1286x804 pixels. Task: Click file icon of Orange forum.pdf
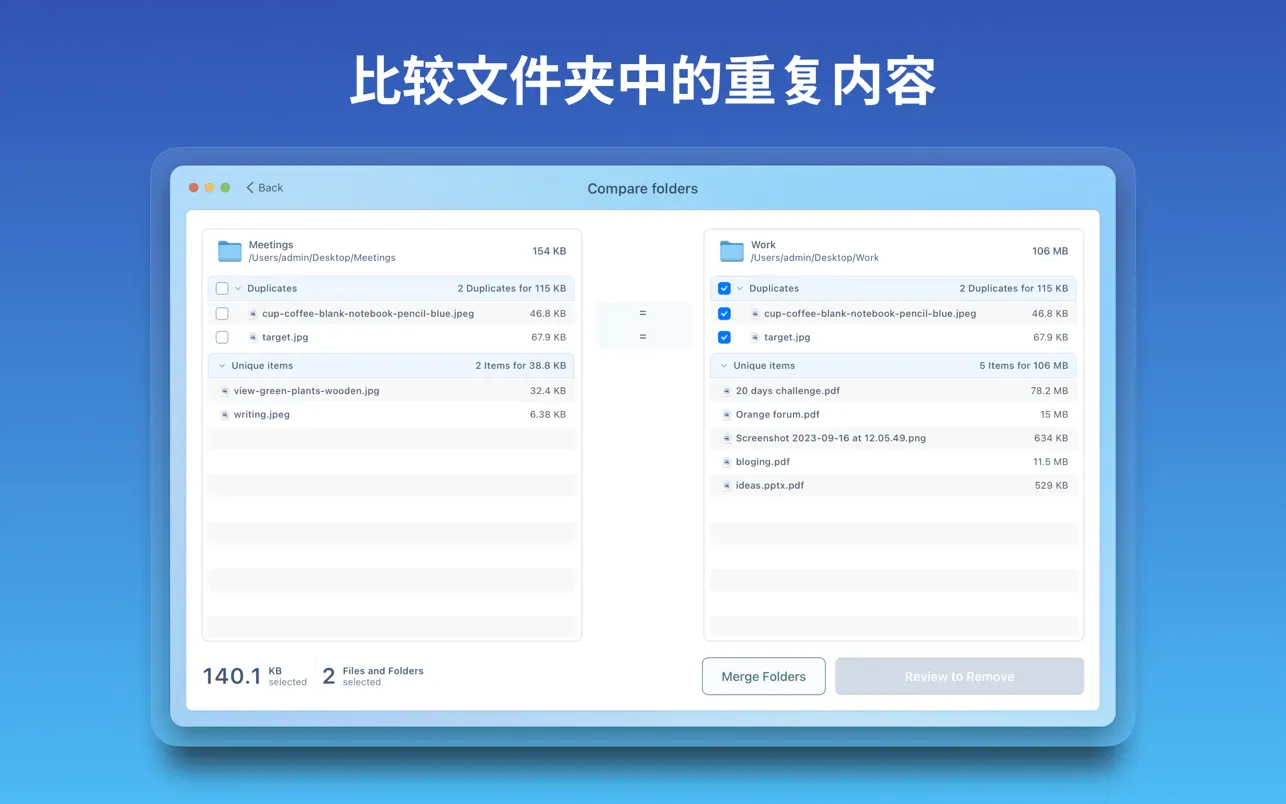tap(727, 415)
